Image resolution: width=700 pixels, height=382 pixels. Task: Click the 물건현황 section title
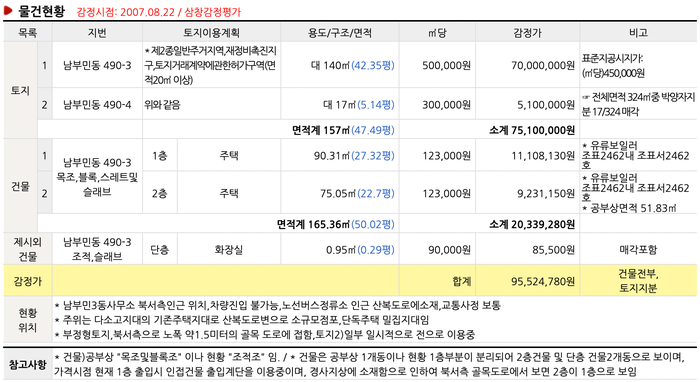tap(41, 11)
